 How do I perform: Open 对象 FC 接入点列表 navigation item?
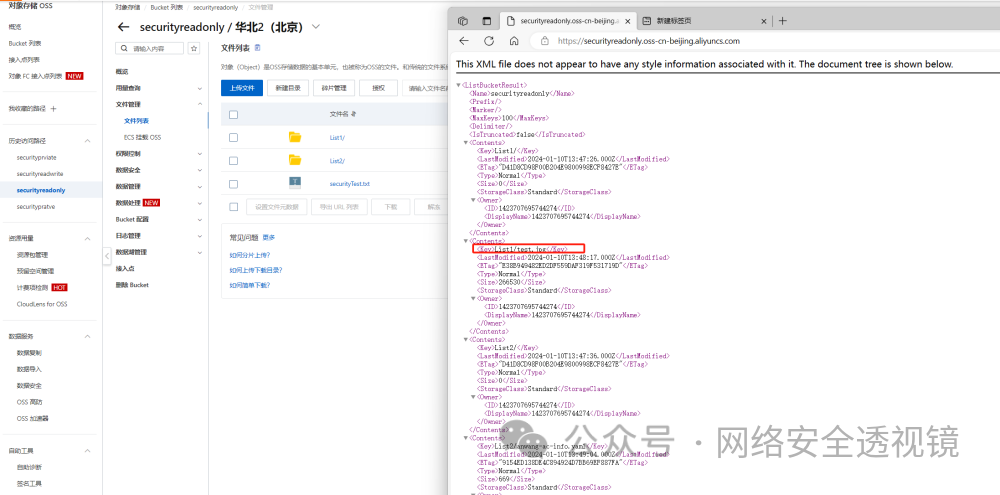tap(36, 76)
